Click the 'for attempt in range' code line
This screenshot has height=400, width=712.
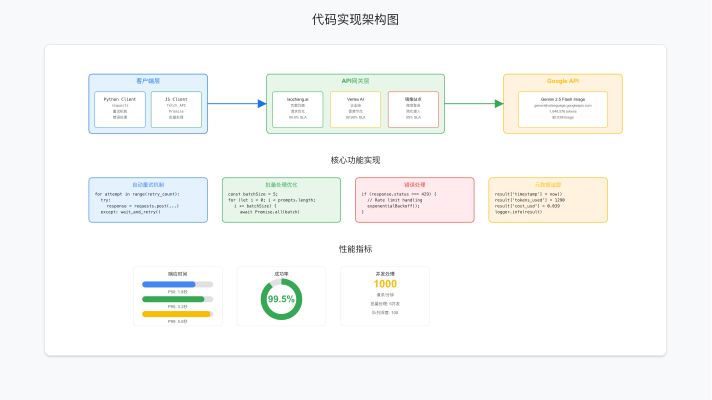coord(137,194)
